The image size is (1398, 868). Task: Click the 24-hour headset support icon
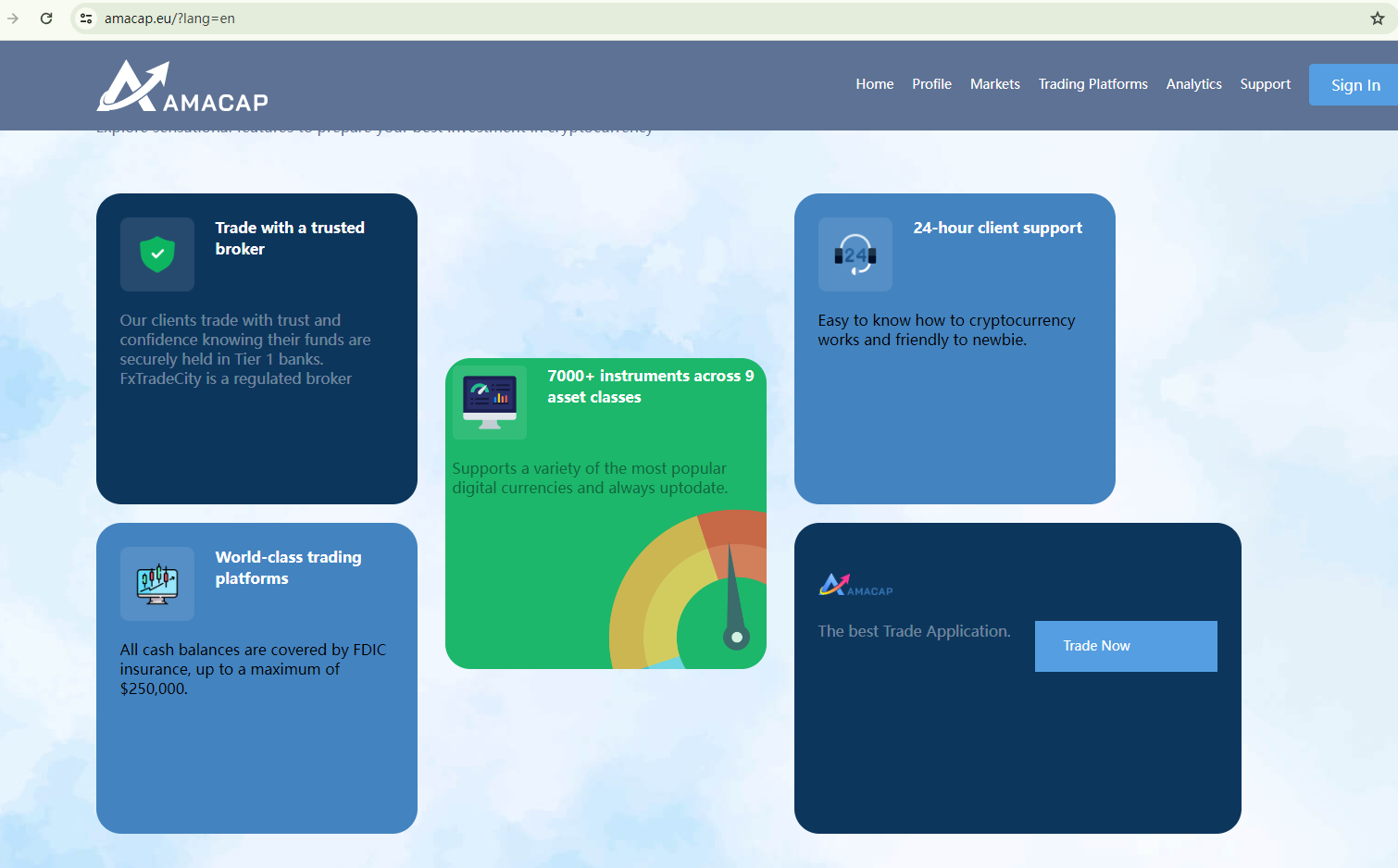click(855, 254)
